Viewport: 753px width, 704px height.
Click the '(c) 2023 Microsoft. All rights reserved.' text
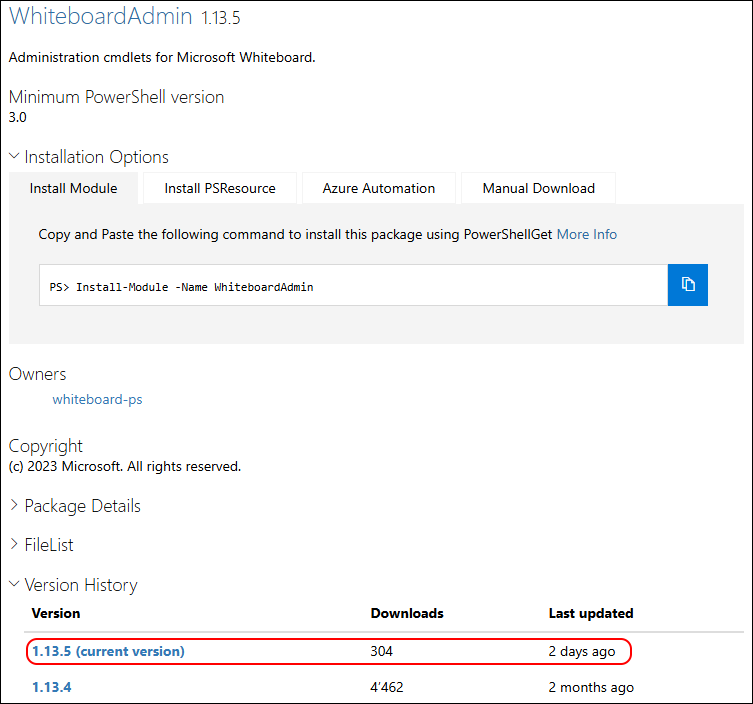coord(125,466)
